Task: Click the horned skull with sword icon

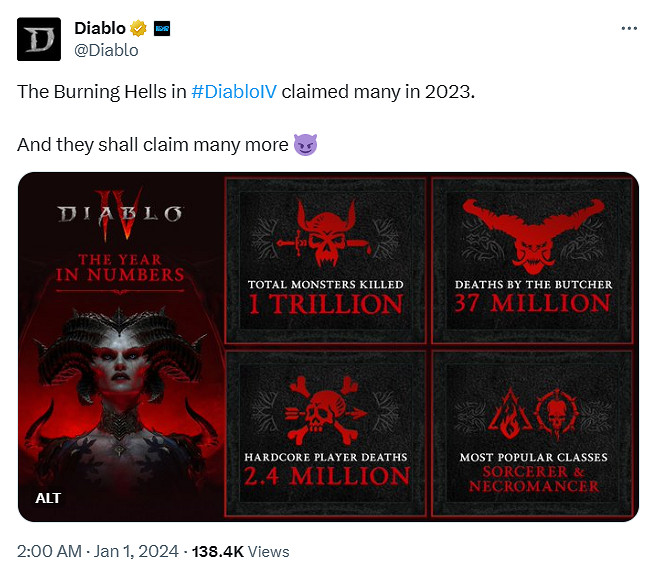Action: pyautogui.click(x=325, y=232)
